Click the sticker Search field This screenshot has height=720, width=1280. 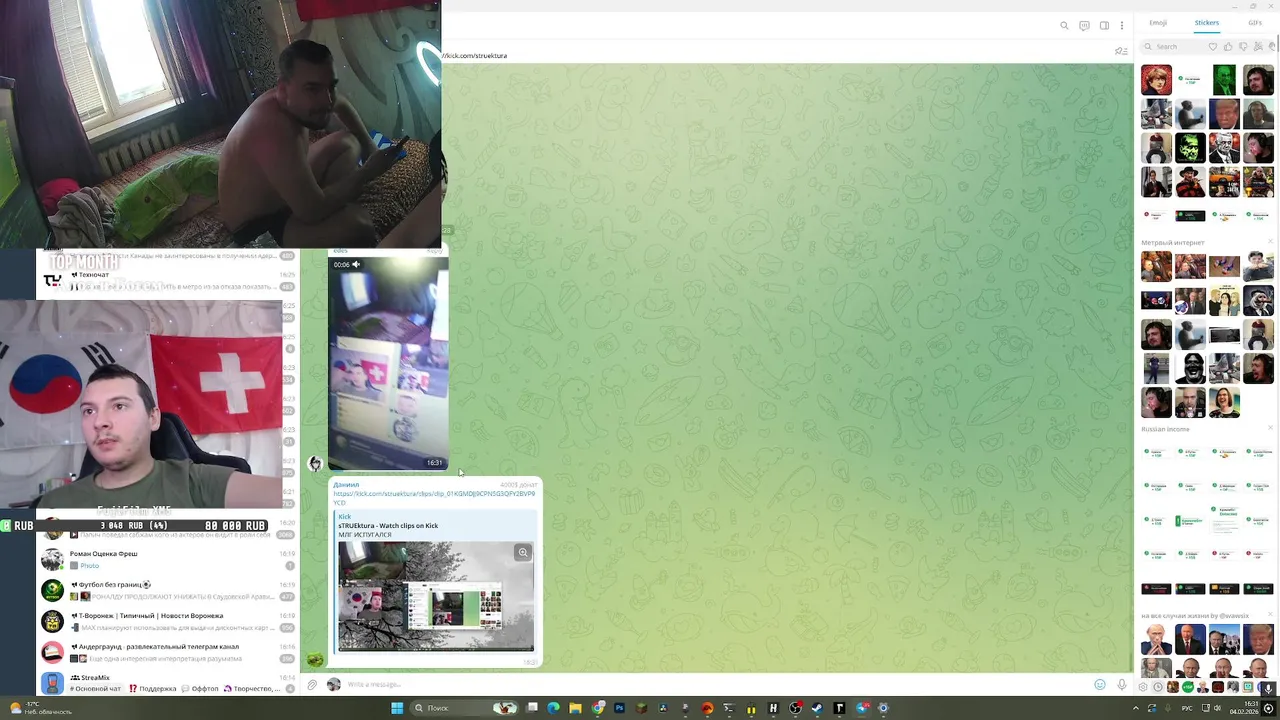[1176, 46]
